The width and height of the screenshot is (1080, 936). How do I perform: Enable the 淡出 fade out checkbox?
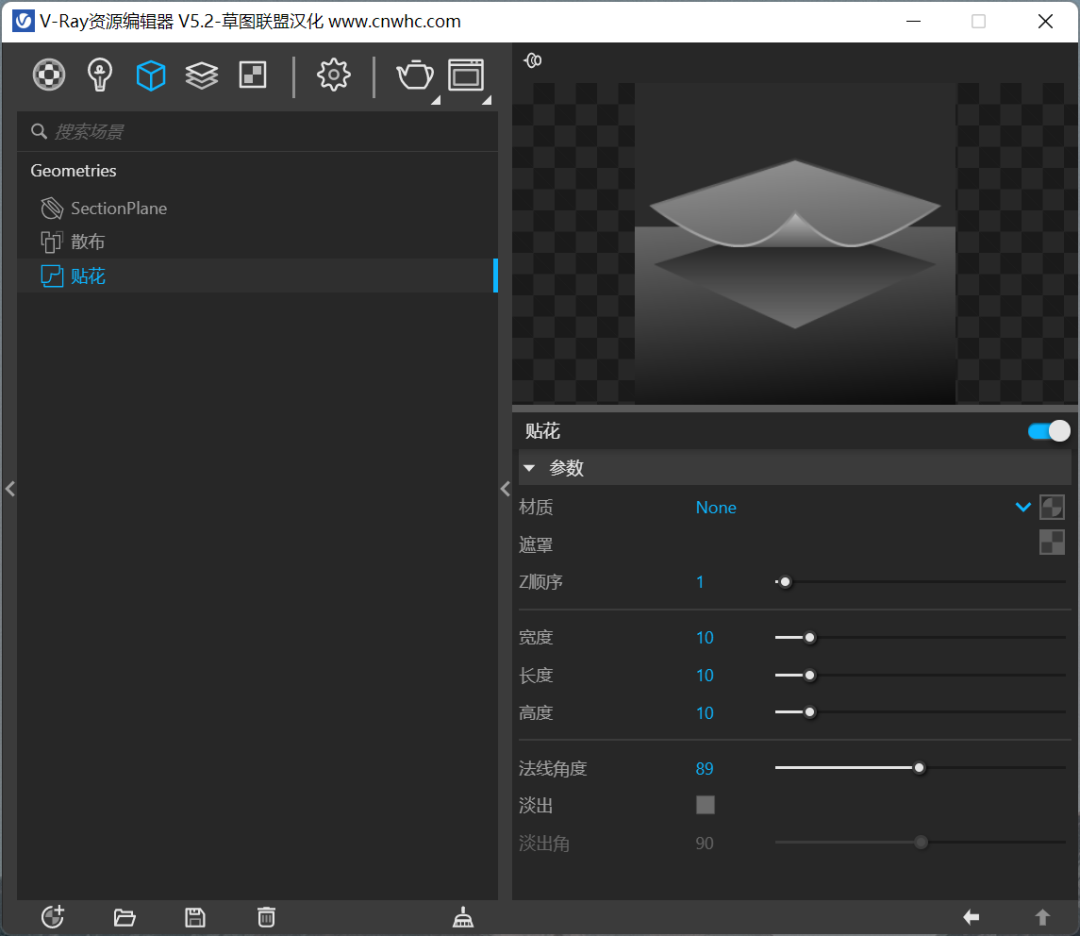pyautogui.click(x=705, y=805)
